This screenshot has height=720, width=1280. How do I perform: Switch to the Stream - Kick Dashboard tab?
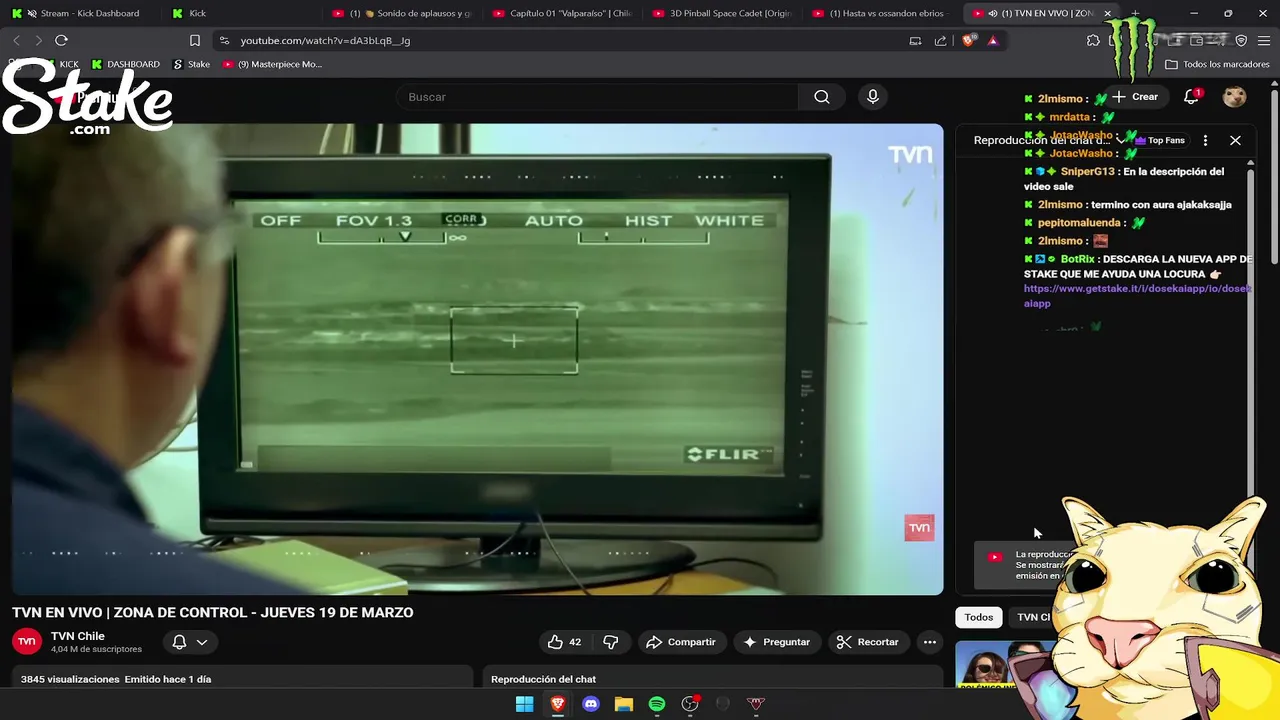[x=82, y=13]
